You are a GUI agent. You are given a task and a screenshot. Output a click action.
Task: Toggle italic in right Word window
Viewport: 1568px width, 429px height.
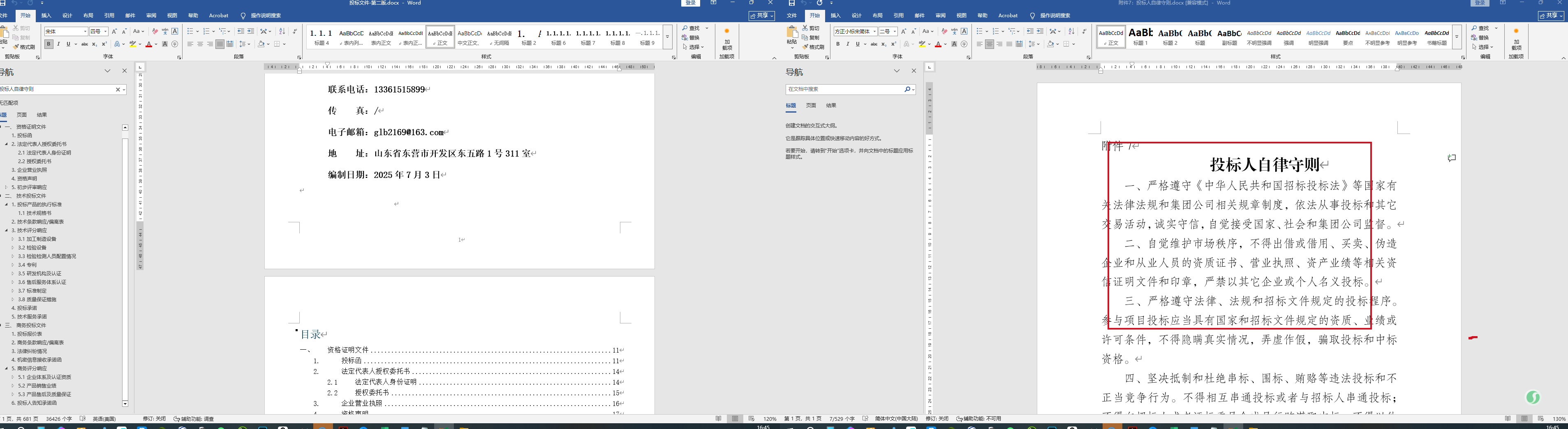pos(847,44)
